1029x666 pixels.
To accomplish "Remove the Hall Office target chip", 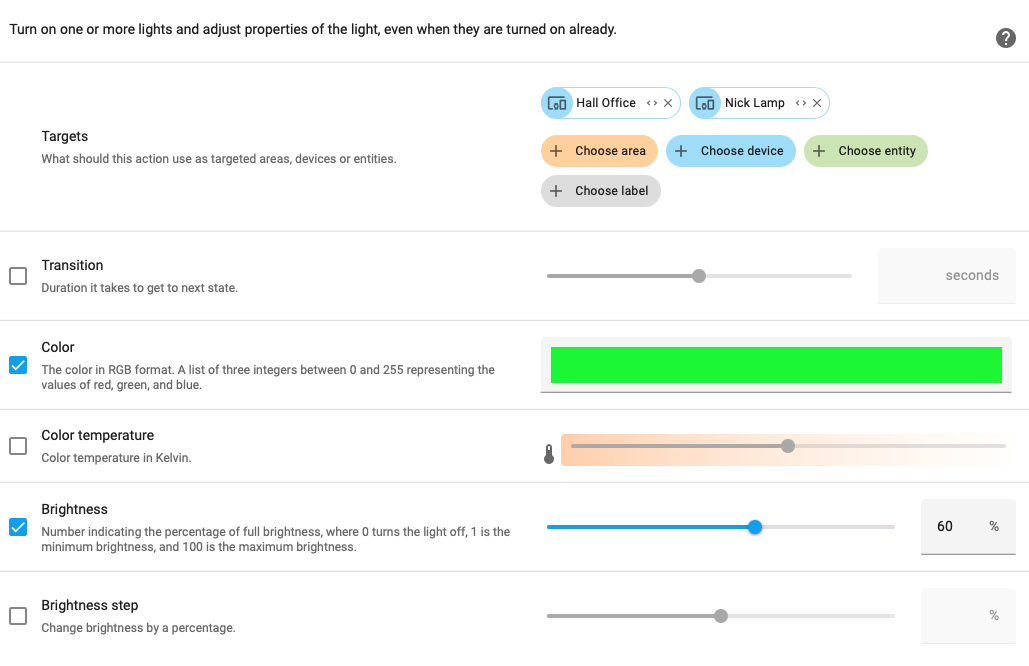I will coord(668,103).
